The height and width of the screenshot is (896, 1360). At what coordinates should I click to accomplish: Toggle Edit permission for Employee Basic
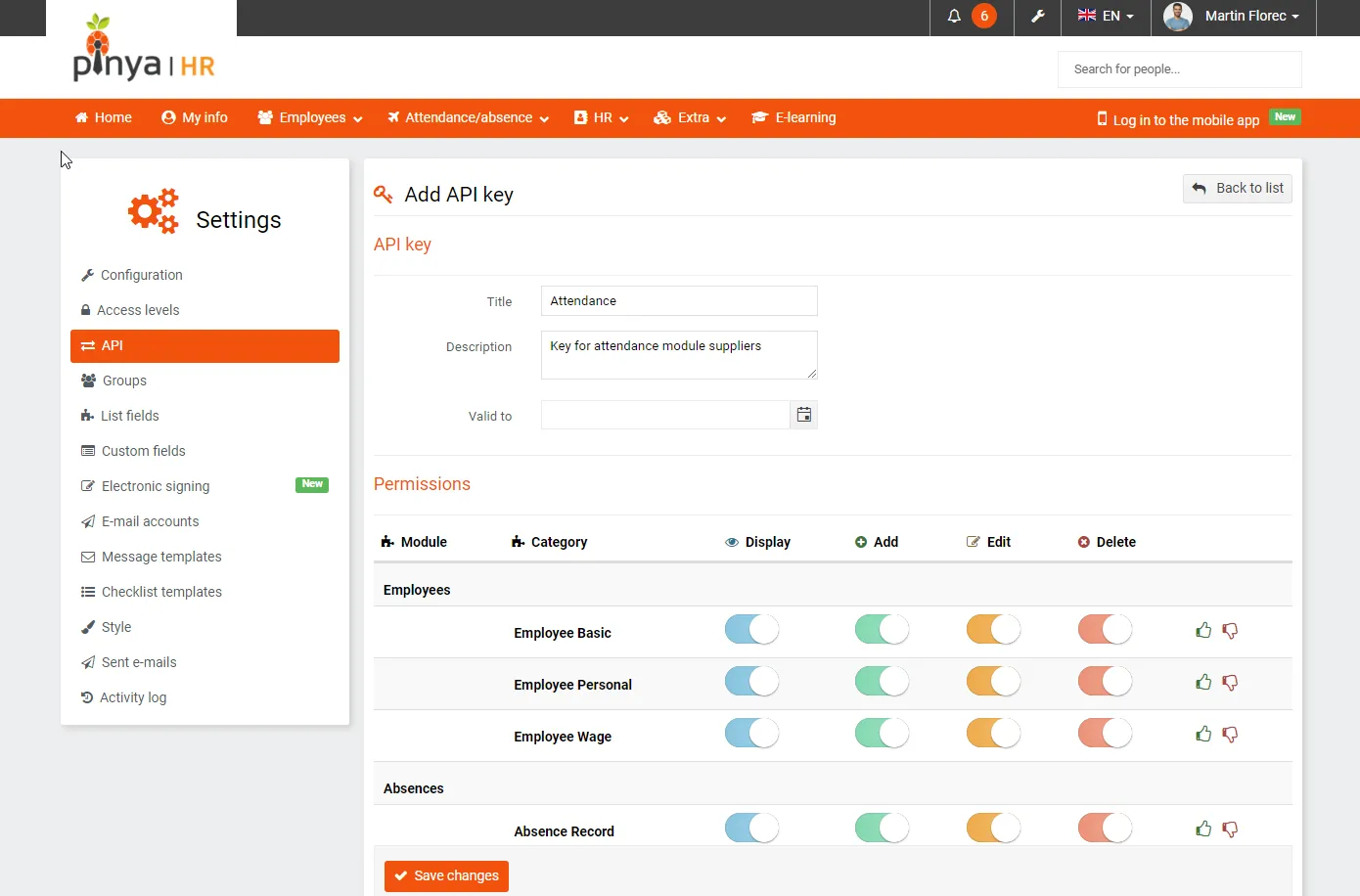(993, 629)
